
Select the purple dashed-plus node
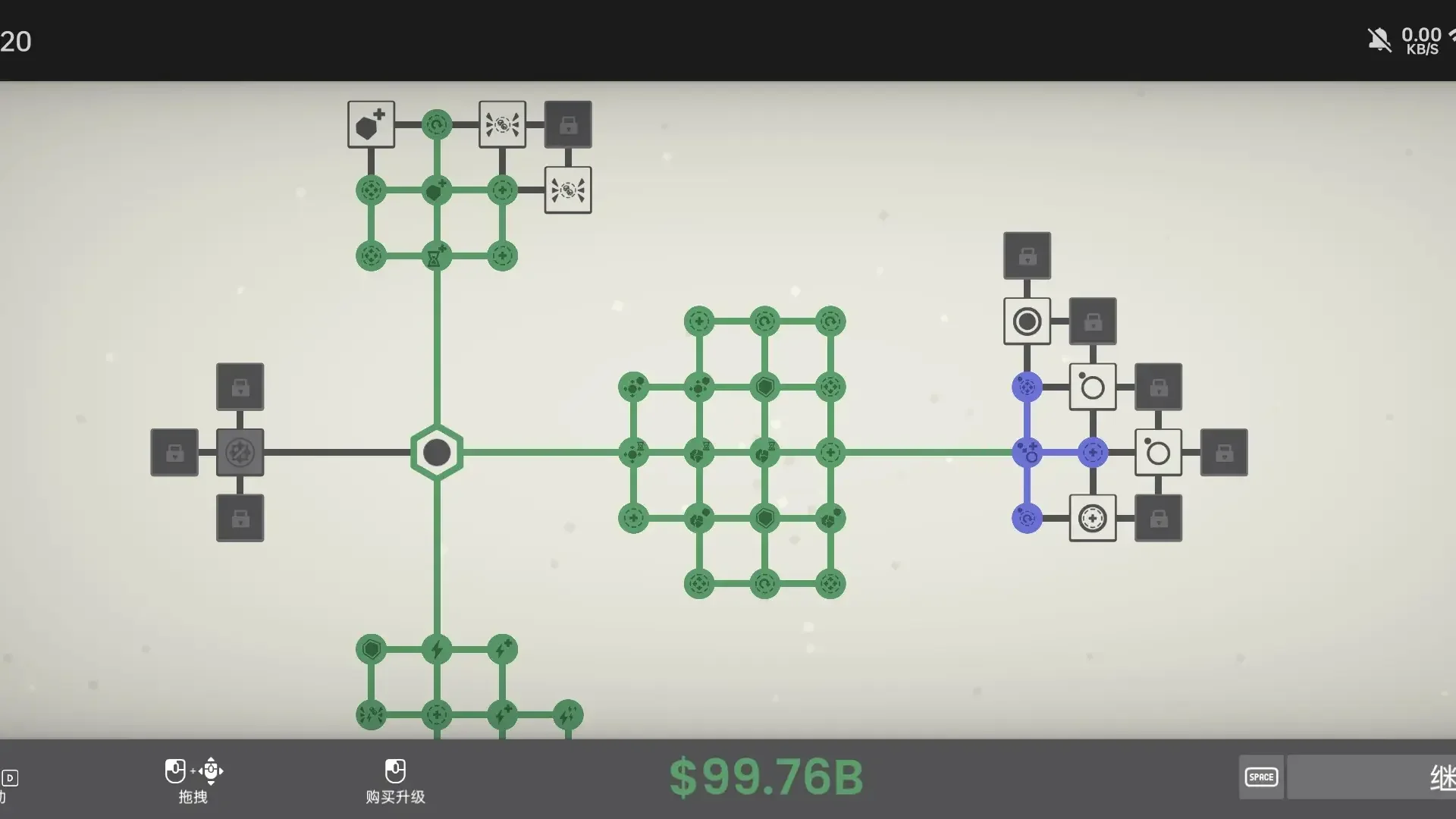[1093, 453]
